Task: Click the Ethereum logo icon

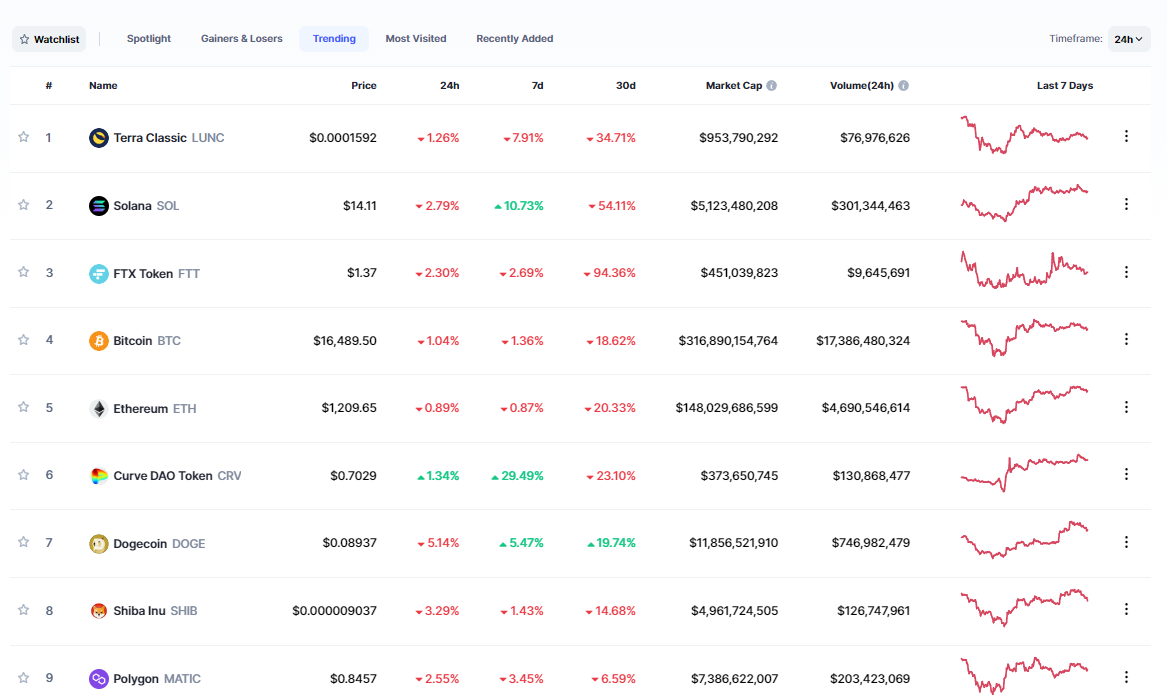Action: (98, 409)
